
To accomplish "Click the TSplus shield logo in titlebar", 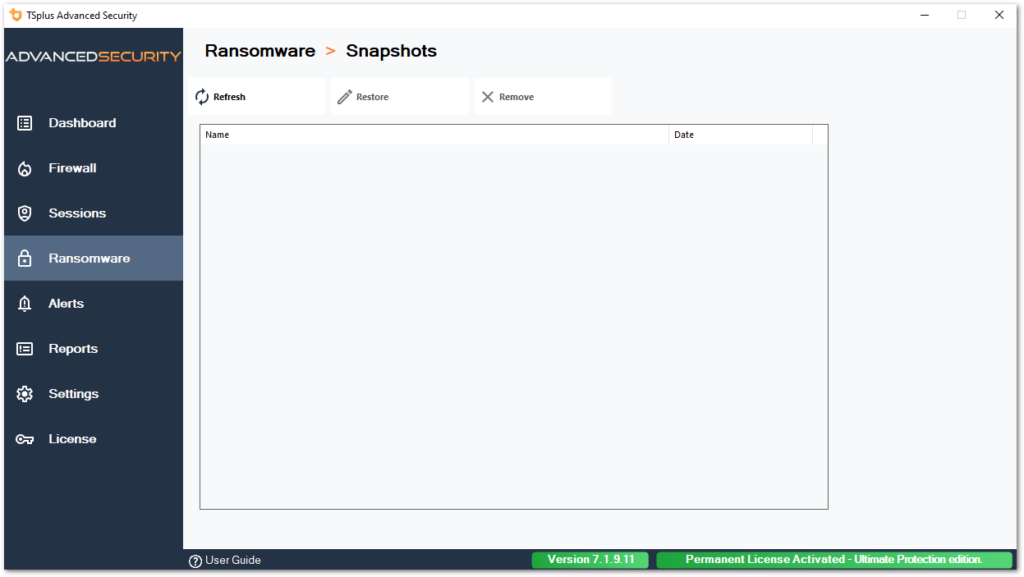I will click(14, 15).
